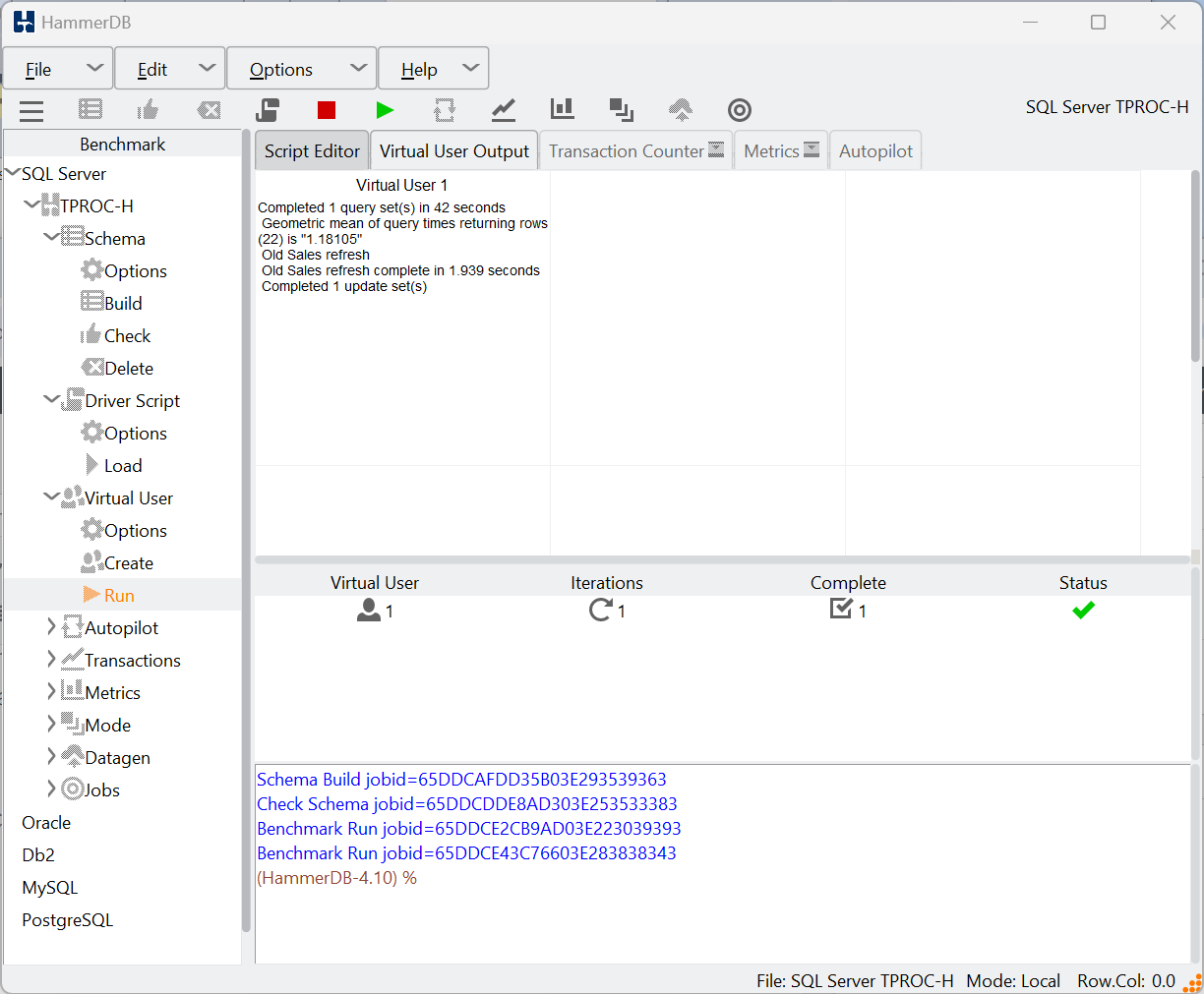Screen dimensions: 1204x994
Task: Select Load under Driver Script
Action: tap(123, 465)
